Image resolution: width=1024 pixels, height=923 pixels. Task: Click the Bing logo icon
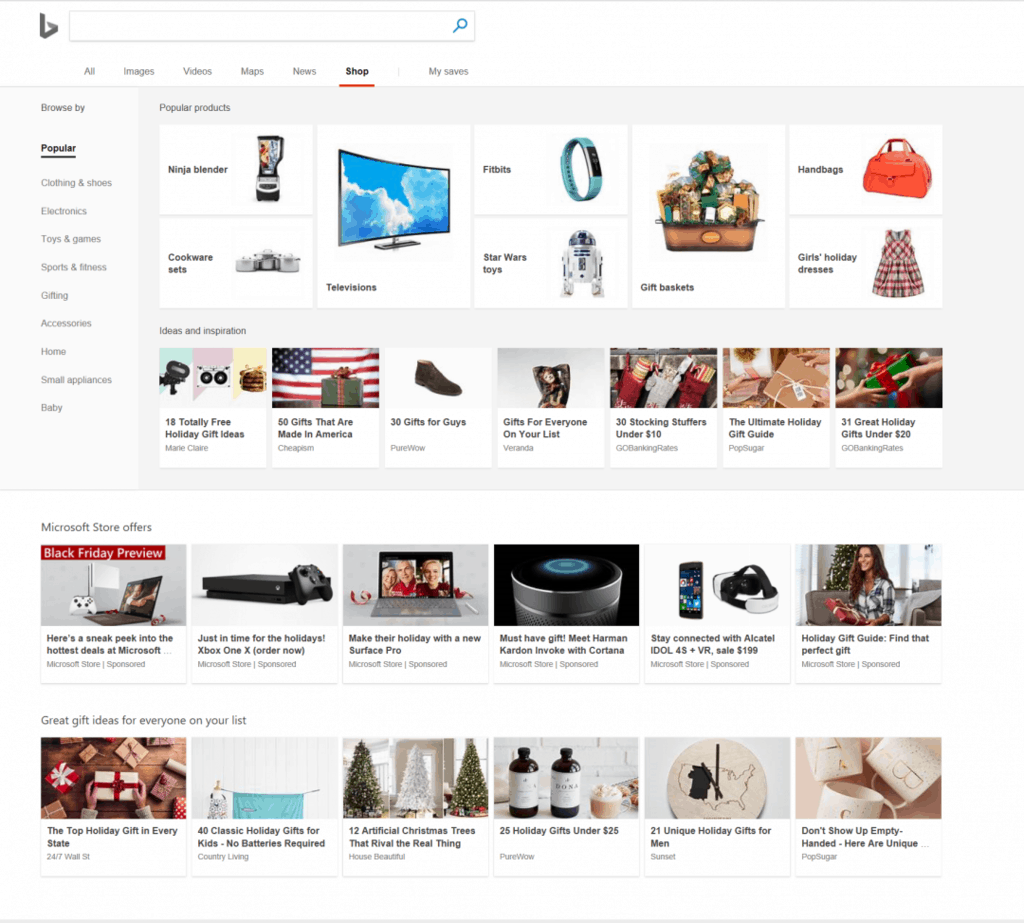[x=48, y=27]
